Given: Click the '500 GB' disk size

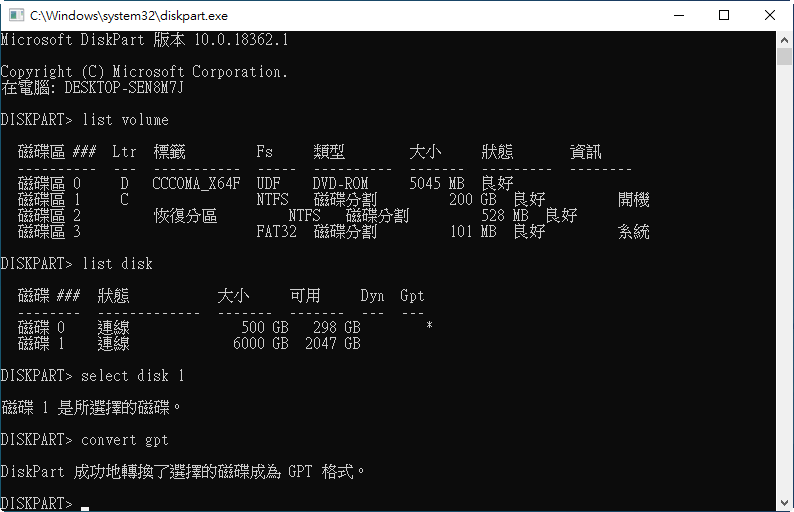Looking at the screenshot, I should tap(265, 328).
